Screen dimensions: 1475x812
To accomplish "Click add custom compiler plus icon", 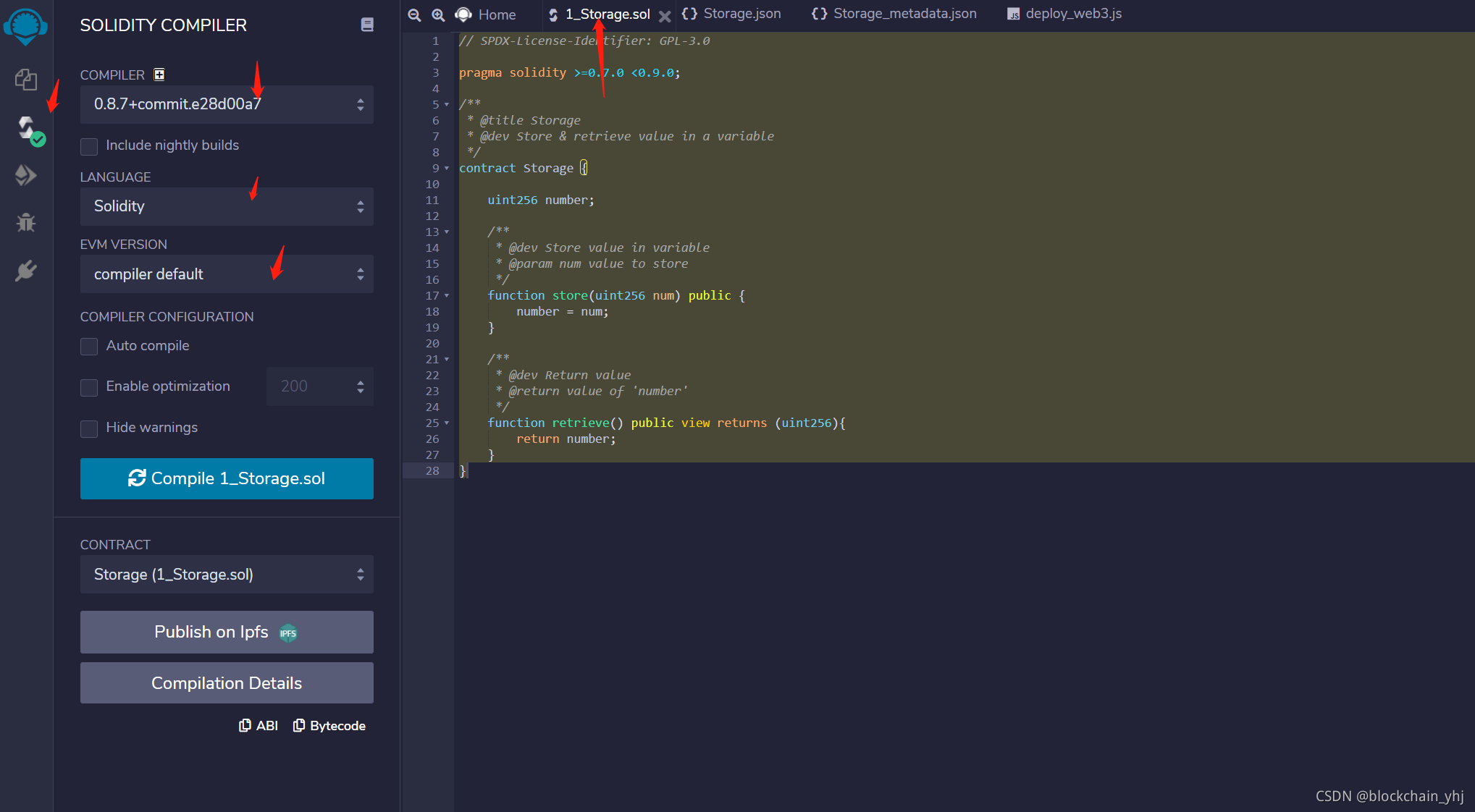I will point(159,75).
